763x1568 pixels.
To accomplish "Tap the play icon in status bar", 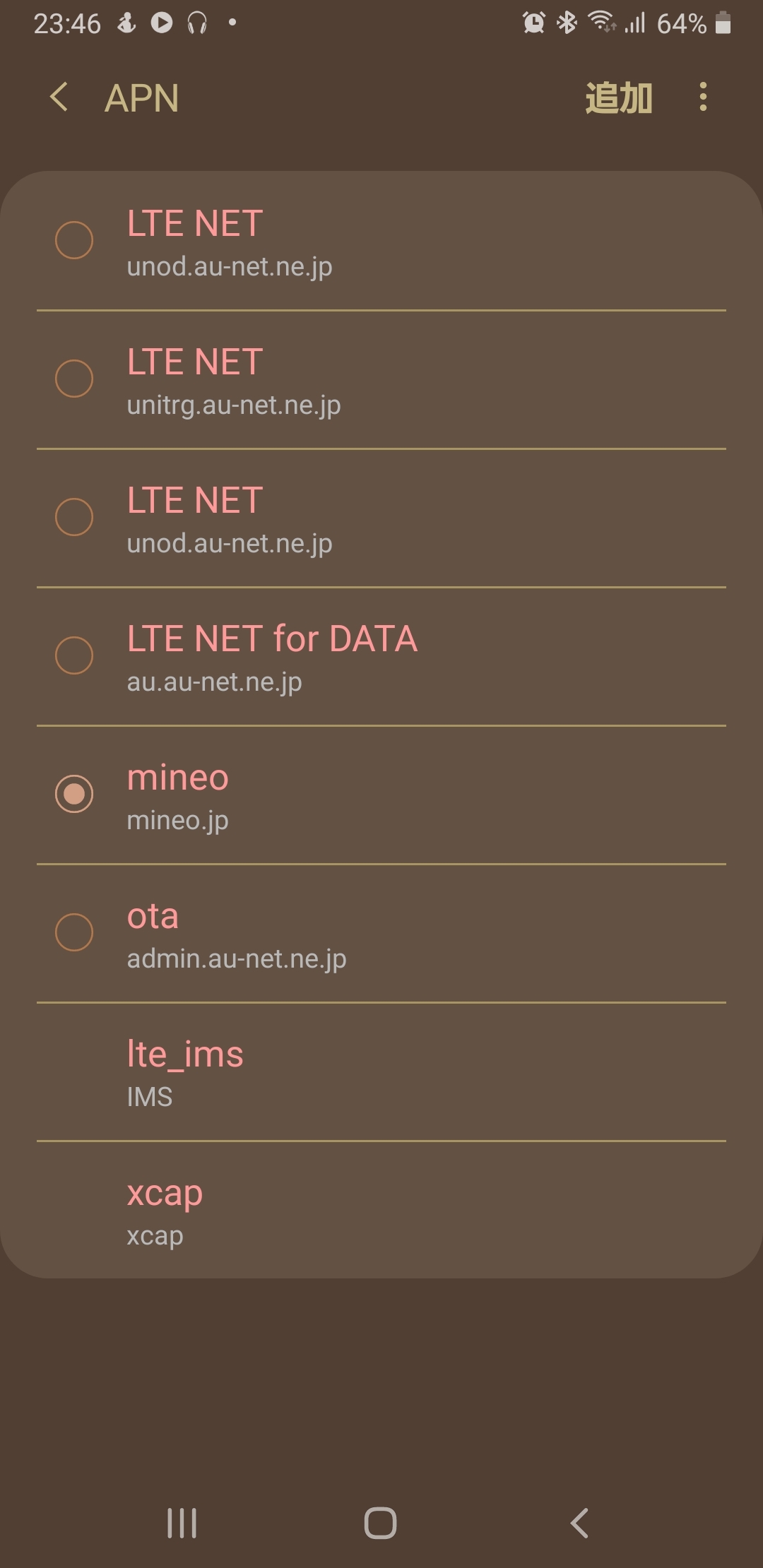I will (162, 23).
